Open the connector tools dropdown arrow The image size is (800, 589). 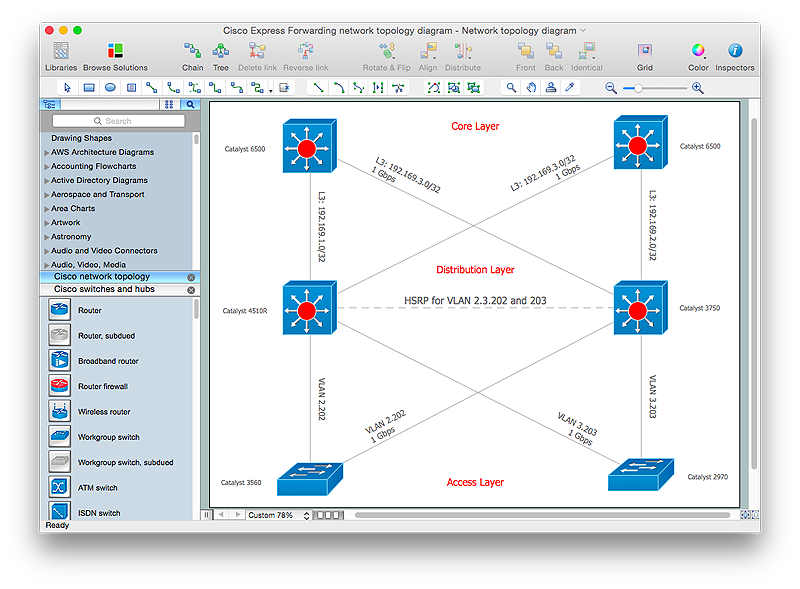[270, 90]
